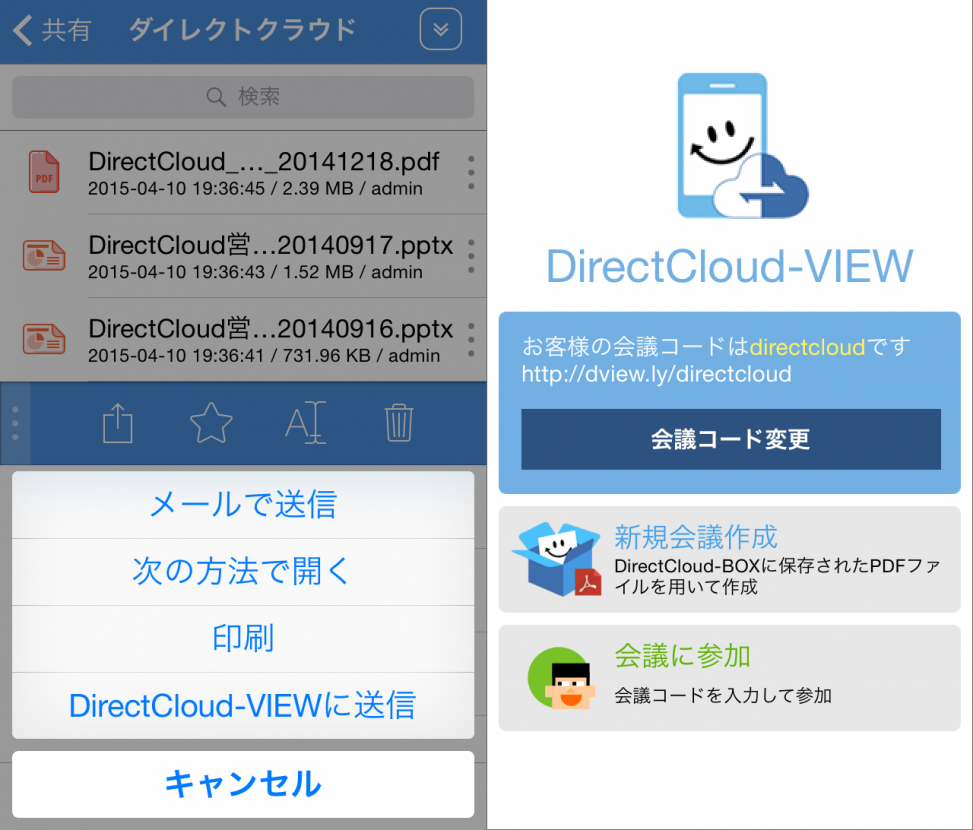Choose DirectCloud-VIEWに送信 option
The image size is (973, 830).
pyautogui.click(x=243, y=706)
